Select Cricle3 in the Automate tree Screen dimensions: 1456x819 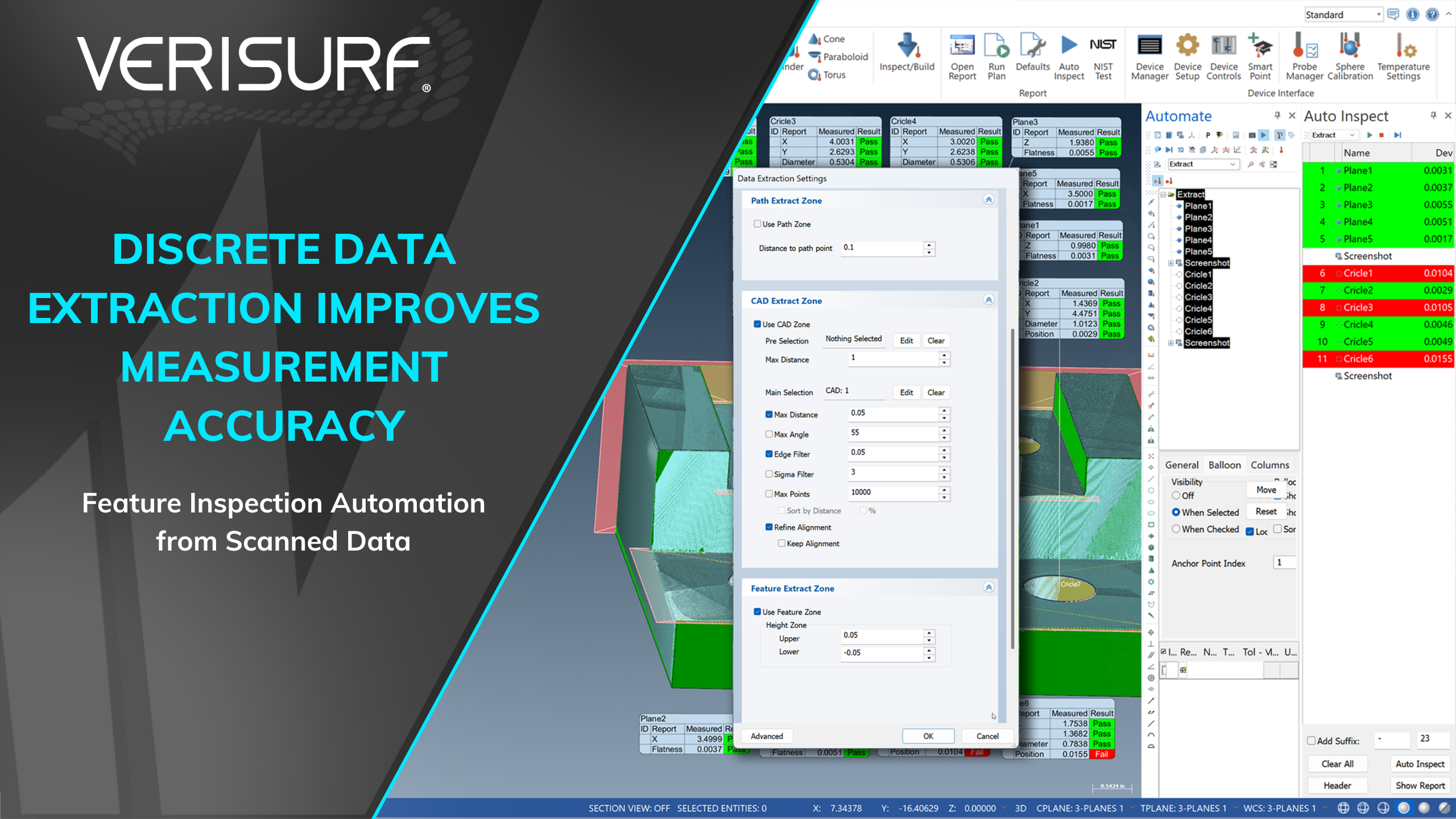click(1198, 297)
